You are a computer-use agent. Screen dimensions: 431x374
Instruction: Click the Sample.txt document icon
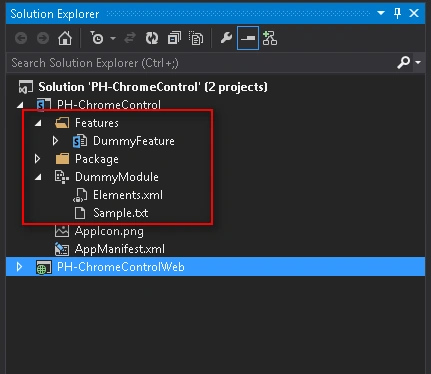(x=80, y=213)
